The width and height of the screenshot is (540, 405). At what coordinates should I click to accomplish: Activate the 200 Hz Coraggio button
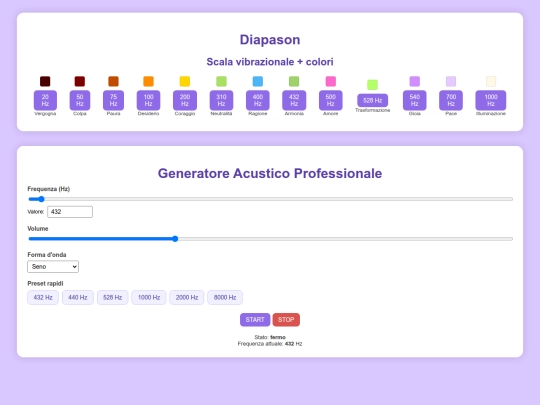[x=185, y=100]
